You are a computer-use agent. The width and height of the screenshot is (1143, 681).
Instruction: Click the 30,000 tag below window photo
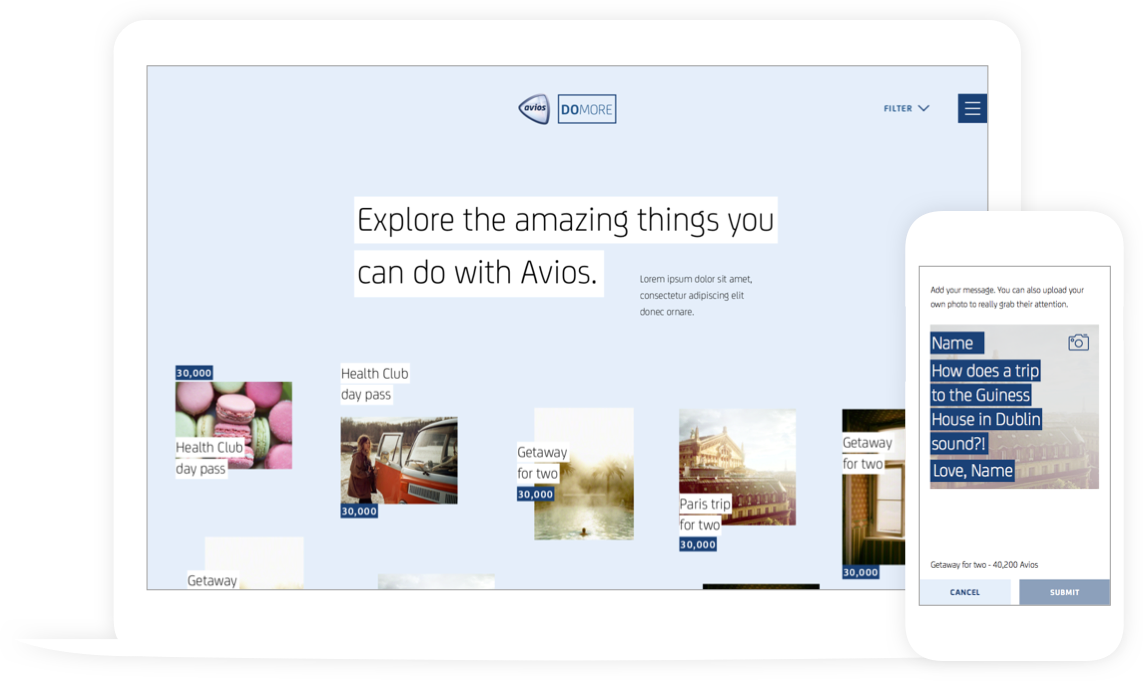[x=861, y=572]
